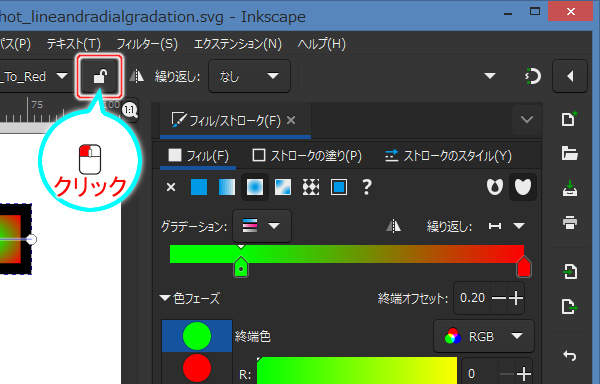The width and height of the screenshot is (600, 384).
Task: Maximize the Inkscape window
Action: pos(535,11)
